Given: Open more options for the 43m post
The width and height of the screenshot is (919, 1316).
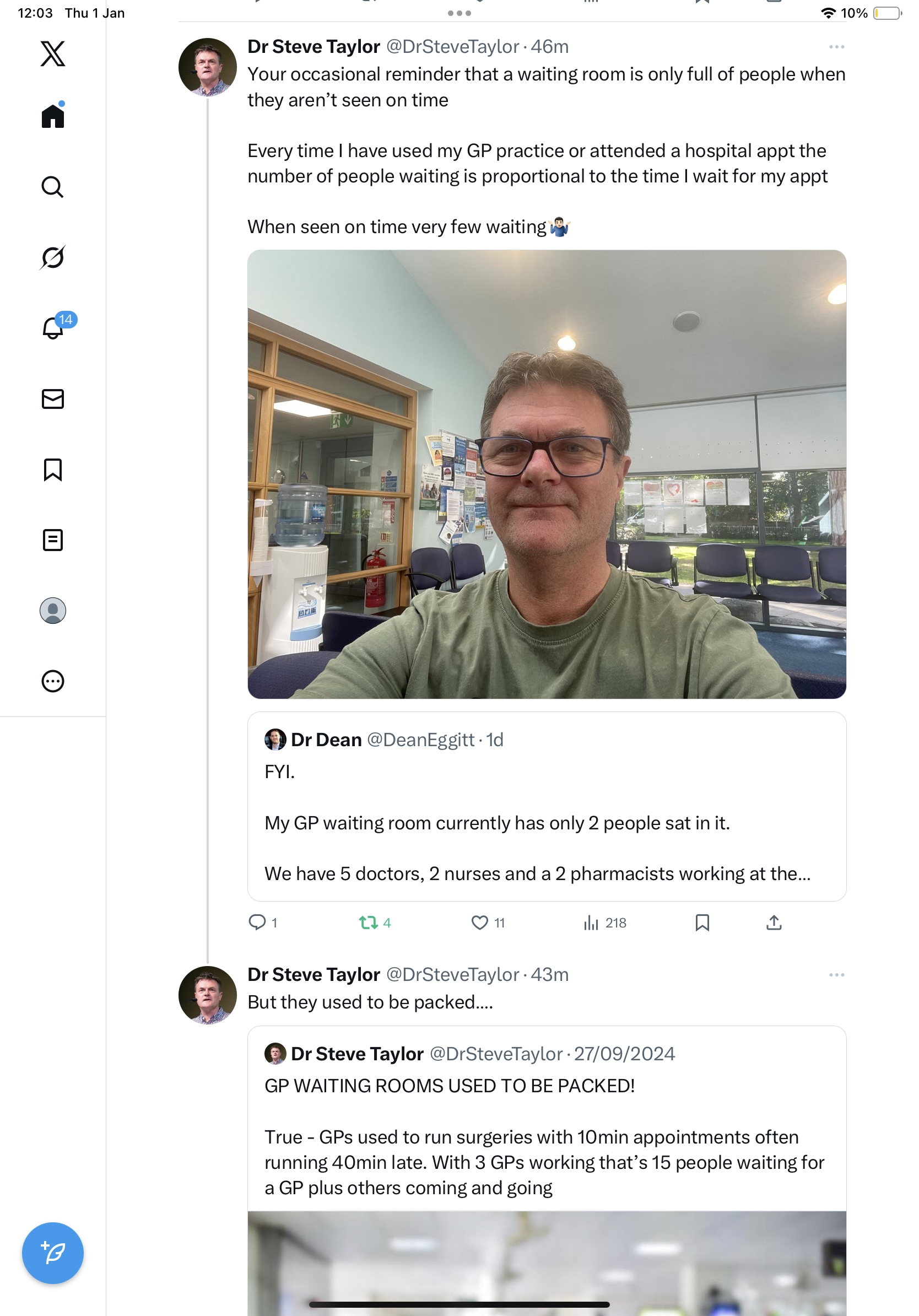Looking at the screenshot, I should 836,975.
